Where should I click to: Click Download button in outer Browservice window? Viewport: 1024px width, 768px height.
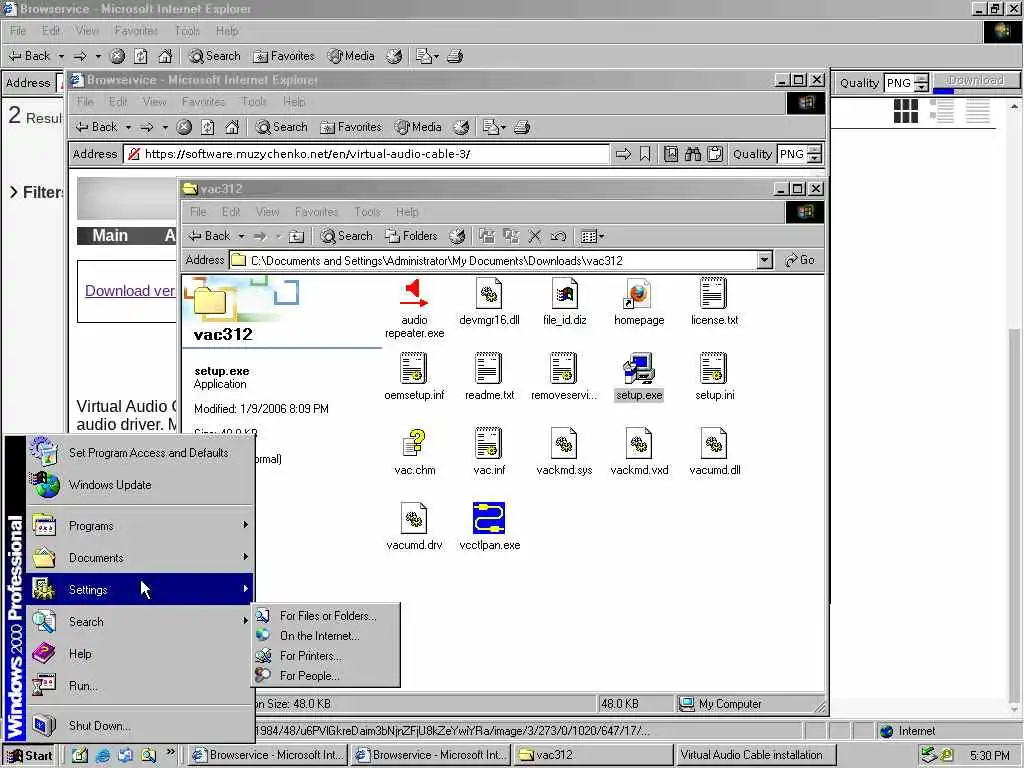pyautogui.click(x=976, y=80)
